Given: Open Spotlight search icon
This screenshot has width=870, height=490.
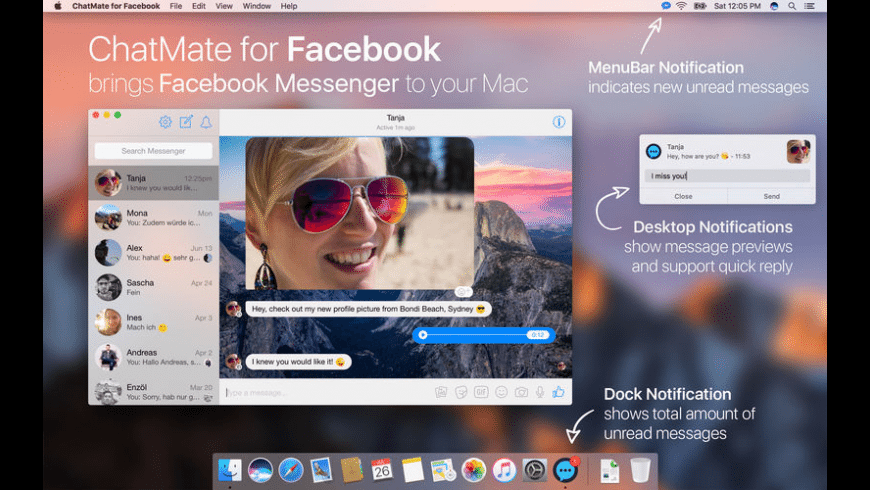Looking at the screenshot, I should (x=792, y=6).
